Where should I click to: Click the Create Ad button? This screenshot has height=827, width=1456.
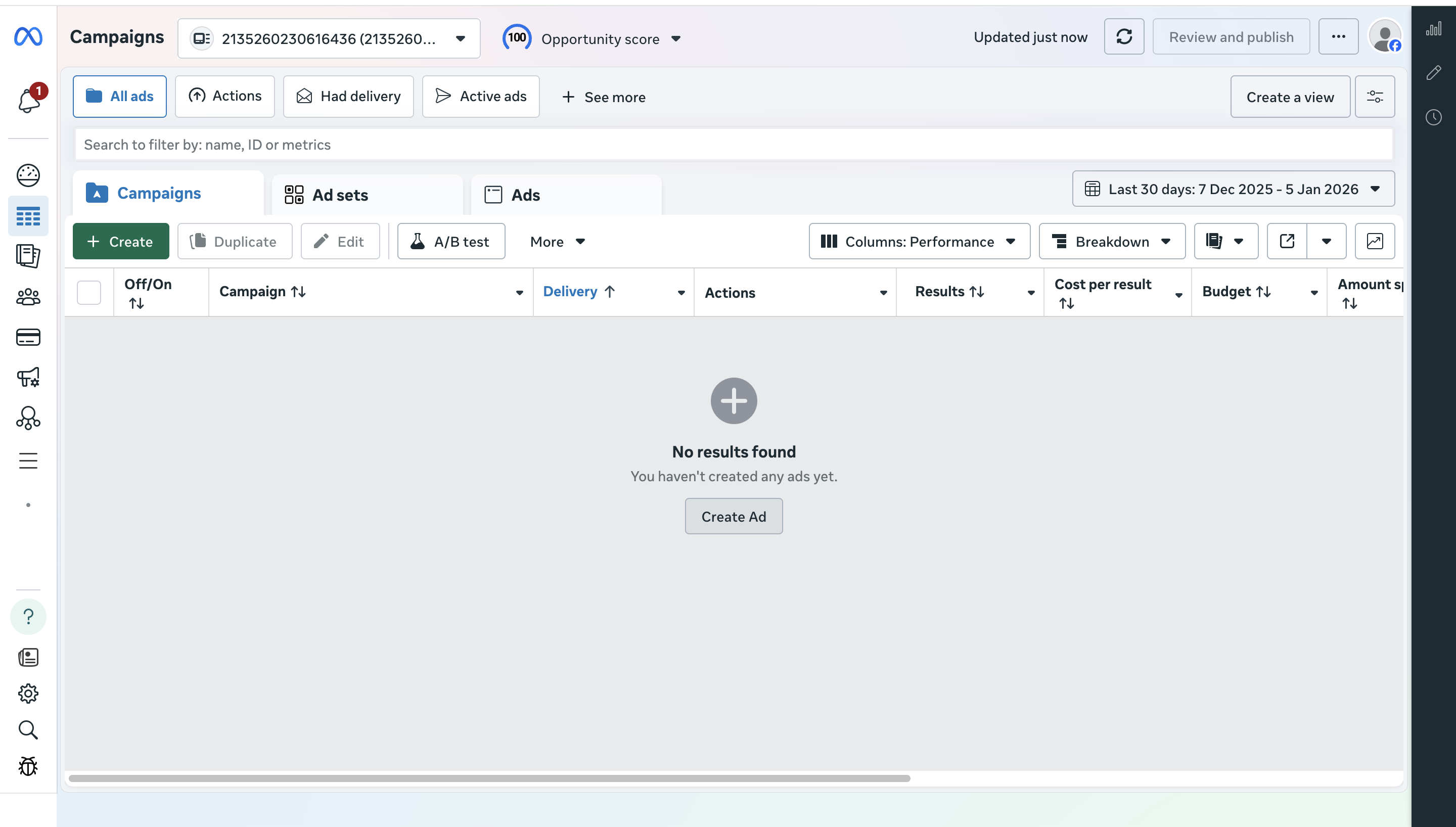(733, 516)
